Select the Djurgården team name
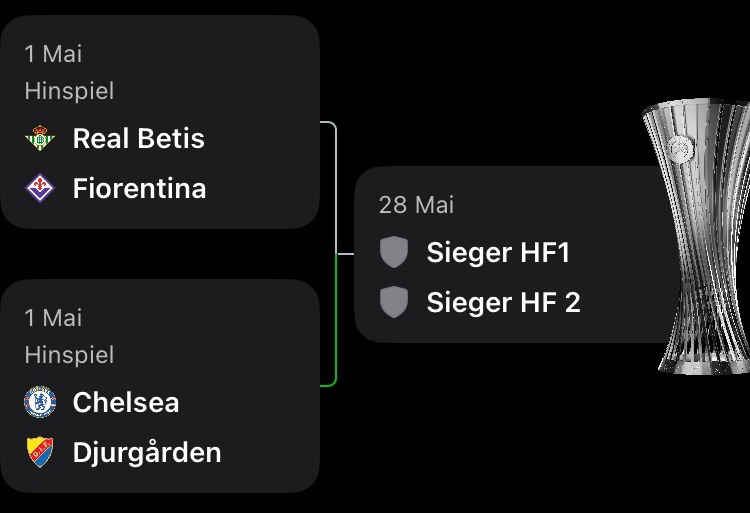This screenshot has height=513, width=750. pyautogui.click(x=147, y=452)
